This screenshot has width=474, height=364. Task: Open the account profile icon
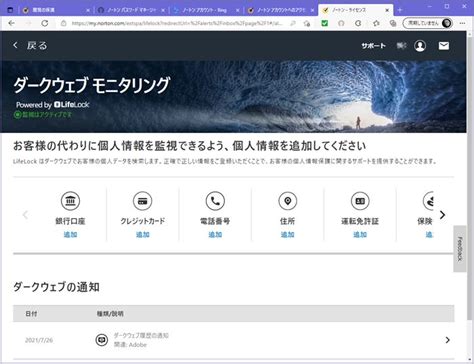[x=420, y=46]
